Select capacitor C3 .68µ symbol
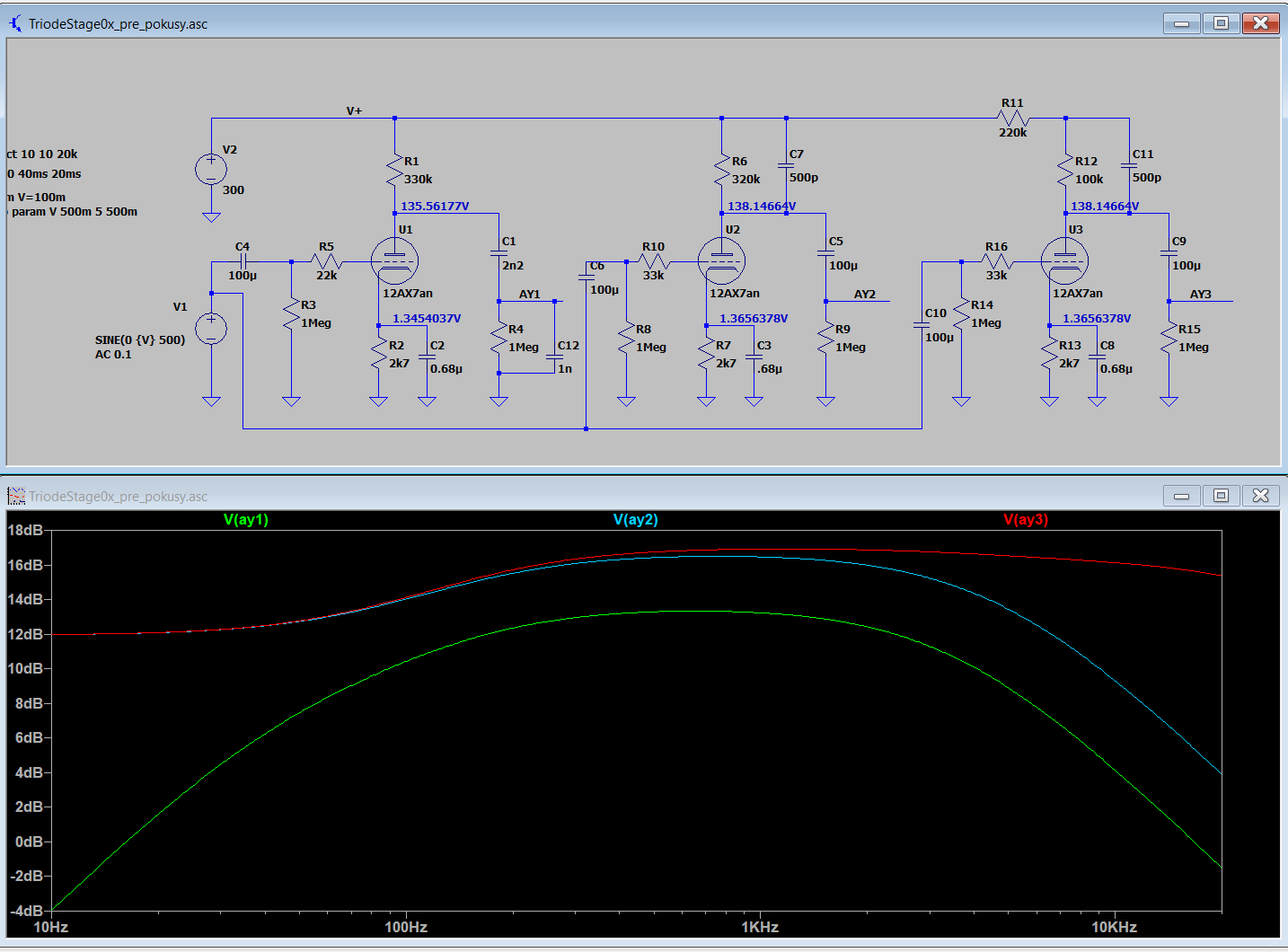This screenshot has height=952, width=1288. point(754,356)
